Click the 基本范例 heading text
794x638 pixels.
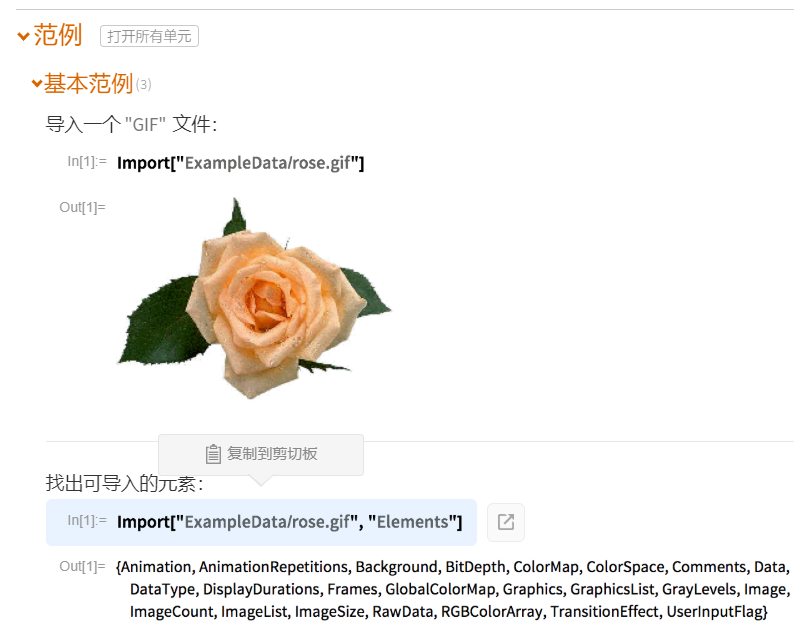pos(88,84)
